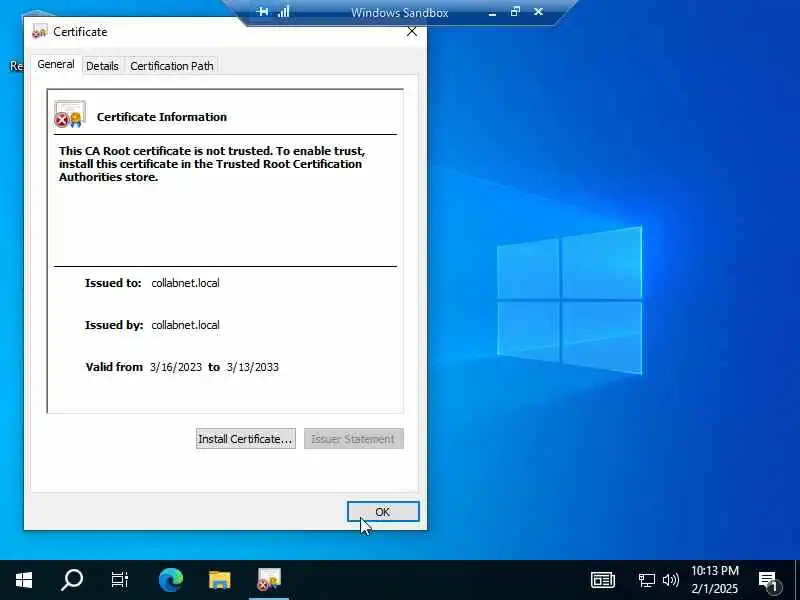800x600 pixels.
Task: Click the Windows Sandbox title text
Action: click(399, 13)
